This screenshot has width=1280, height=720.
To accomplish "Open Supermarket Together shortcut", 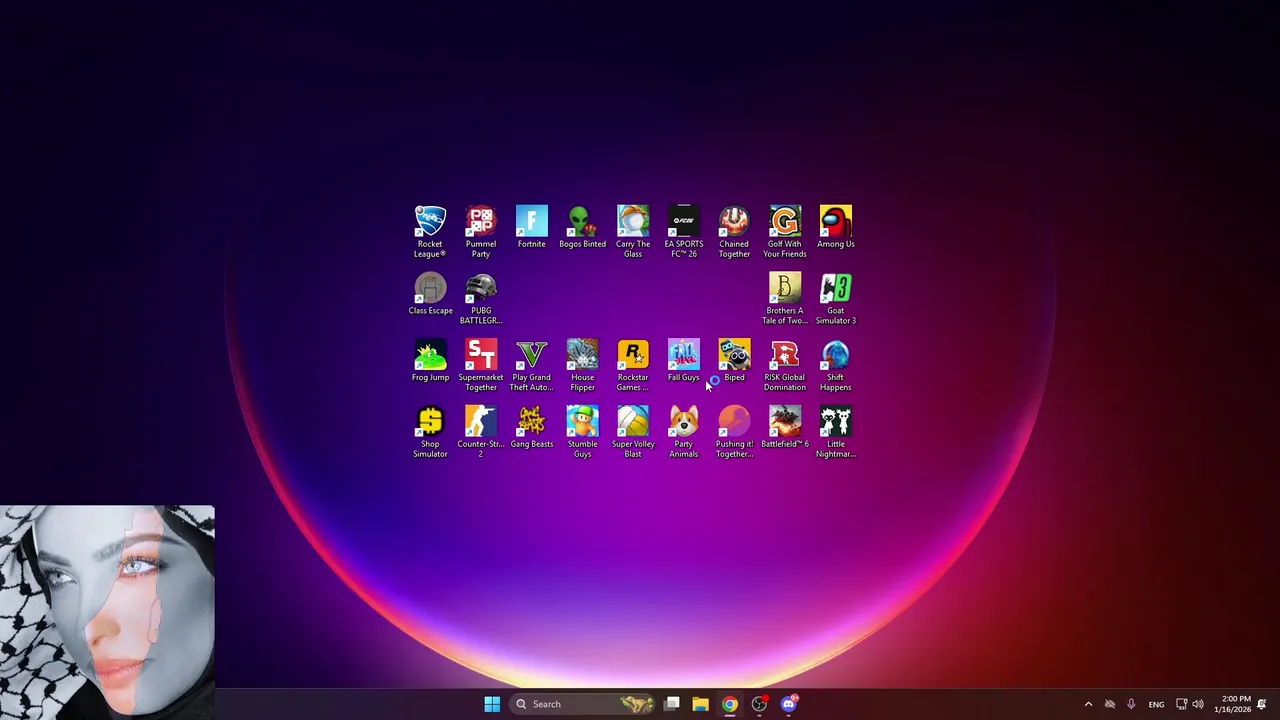I will (x=481, y=366).
